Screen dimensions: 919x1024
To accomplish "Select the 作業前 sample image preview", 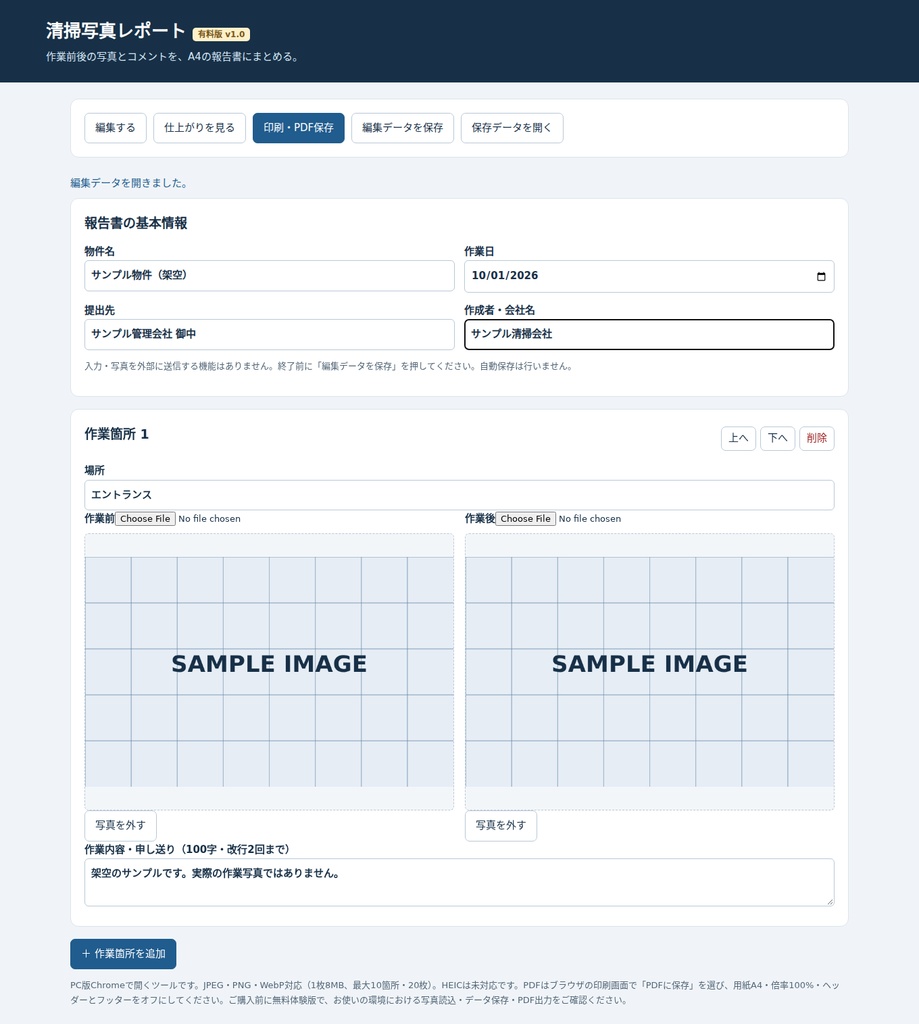I will (x=269, y=672).
